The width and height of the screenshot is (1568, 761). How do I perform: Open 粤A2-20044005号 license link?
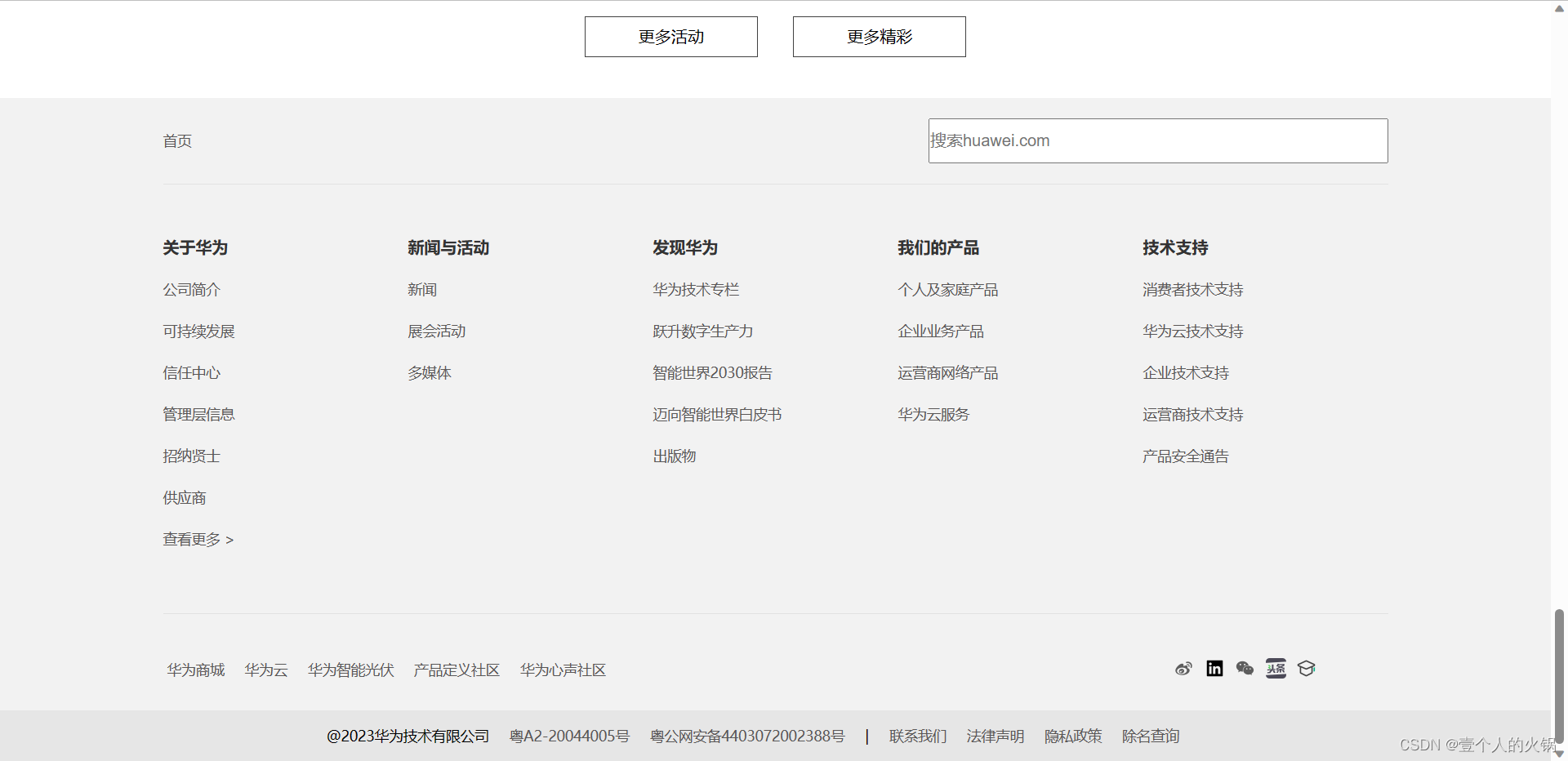click(570, 737)
